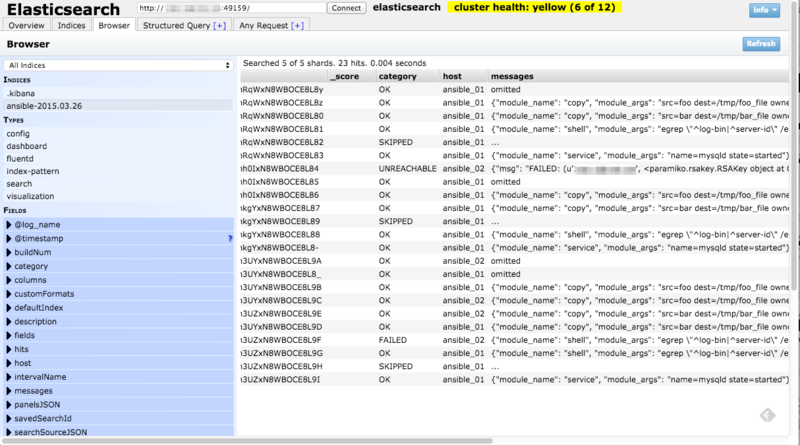Expand the searchSourceJSON field
800x445 pixels.
[x=118, y=432]
